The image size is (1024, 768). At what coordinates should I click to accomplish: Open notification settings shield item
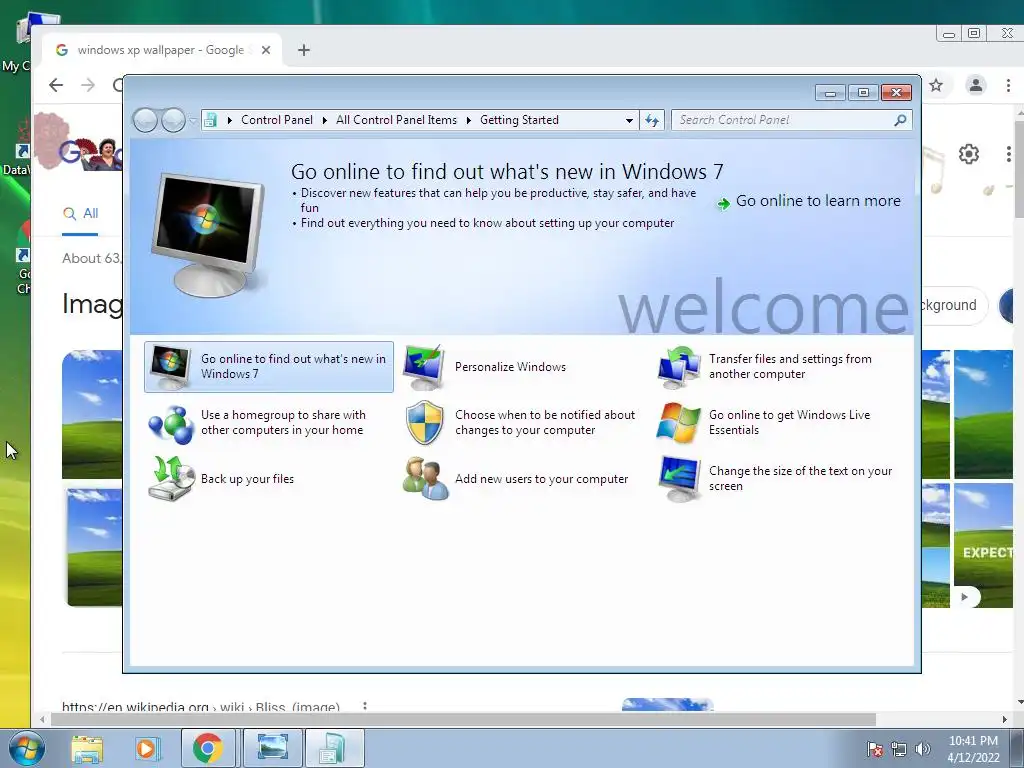coord(520,423)
